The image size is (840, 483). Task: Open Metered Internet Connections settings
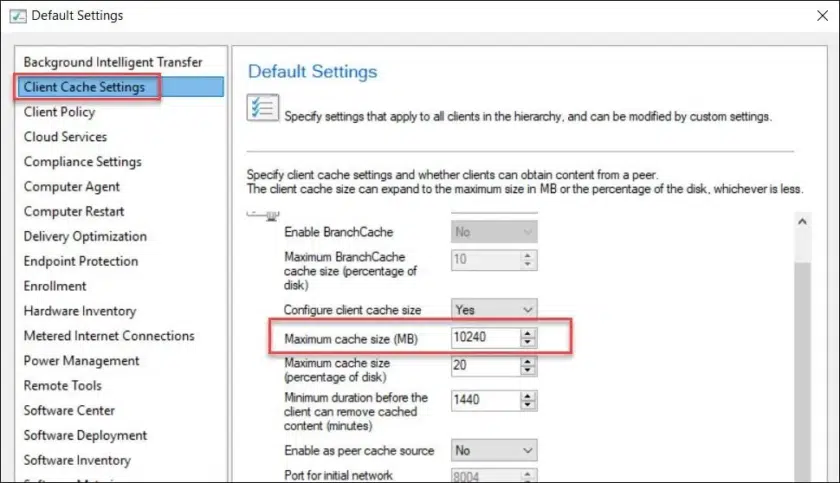(x=109, y=336)
